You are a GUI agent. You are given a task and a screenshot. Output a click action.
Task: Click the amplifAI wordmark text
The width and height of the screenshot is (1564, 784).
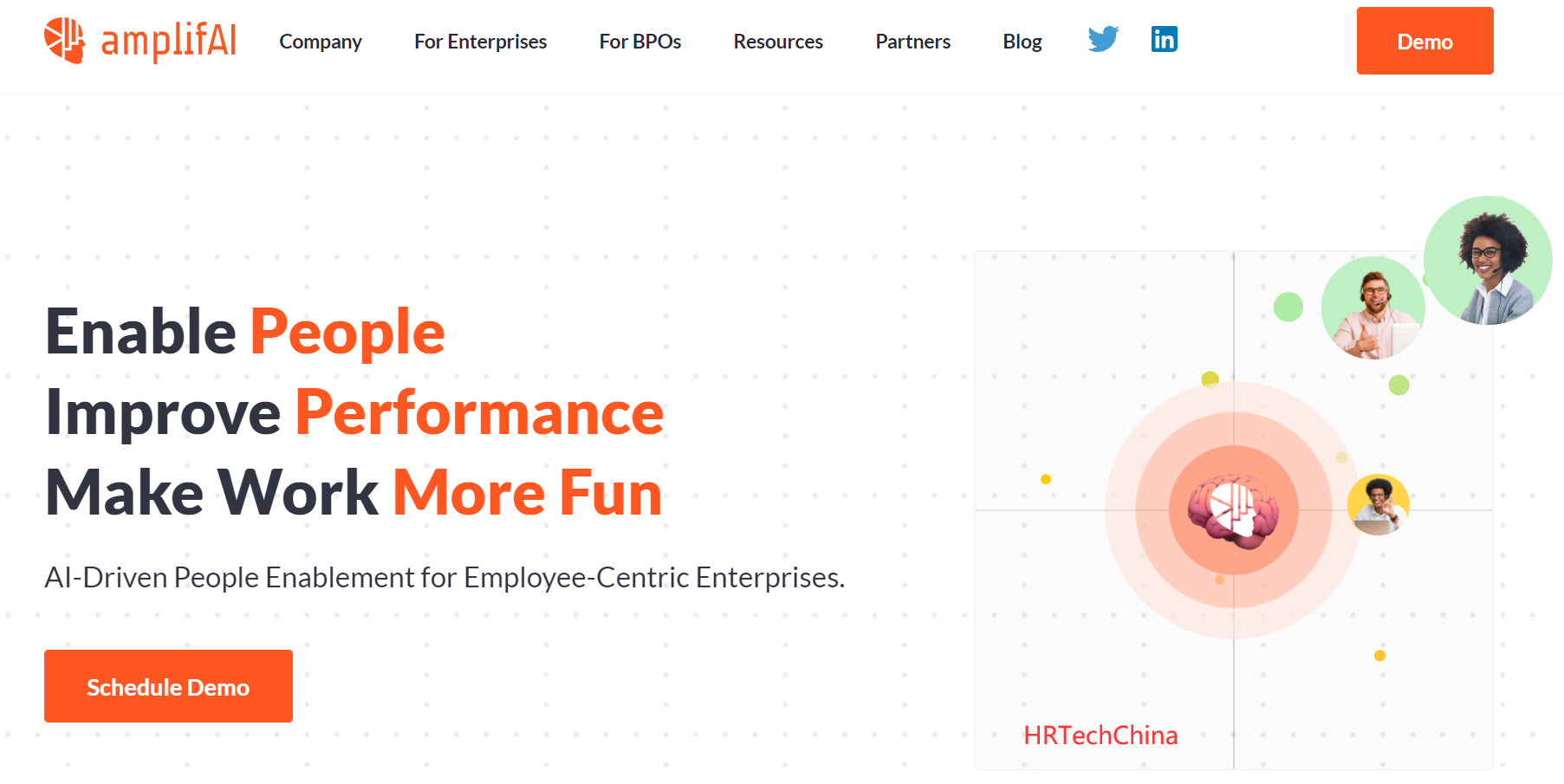(169, 41)
